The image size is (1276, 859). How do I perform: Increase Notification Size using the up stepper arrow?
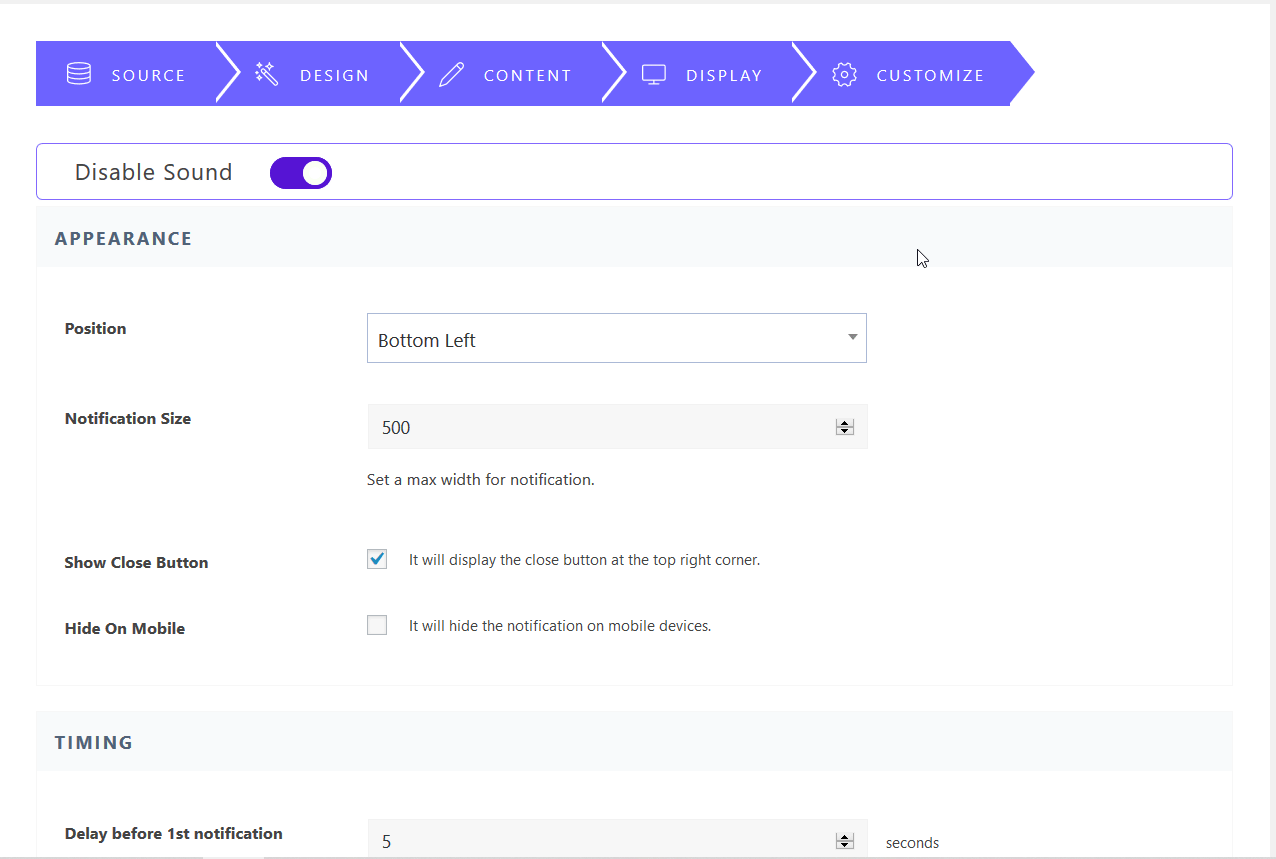845,422
